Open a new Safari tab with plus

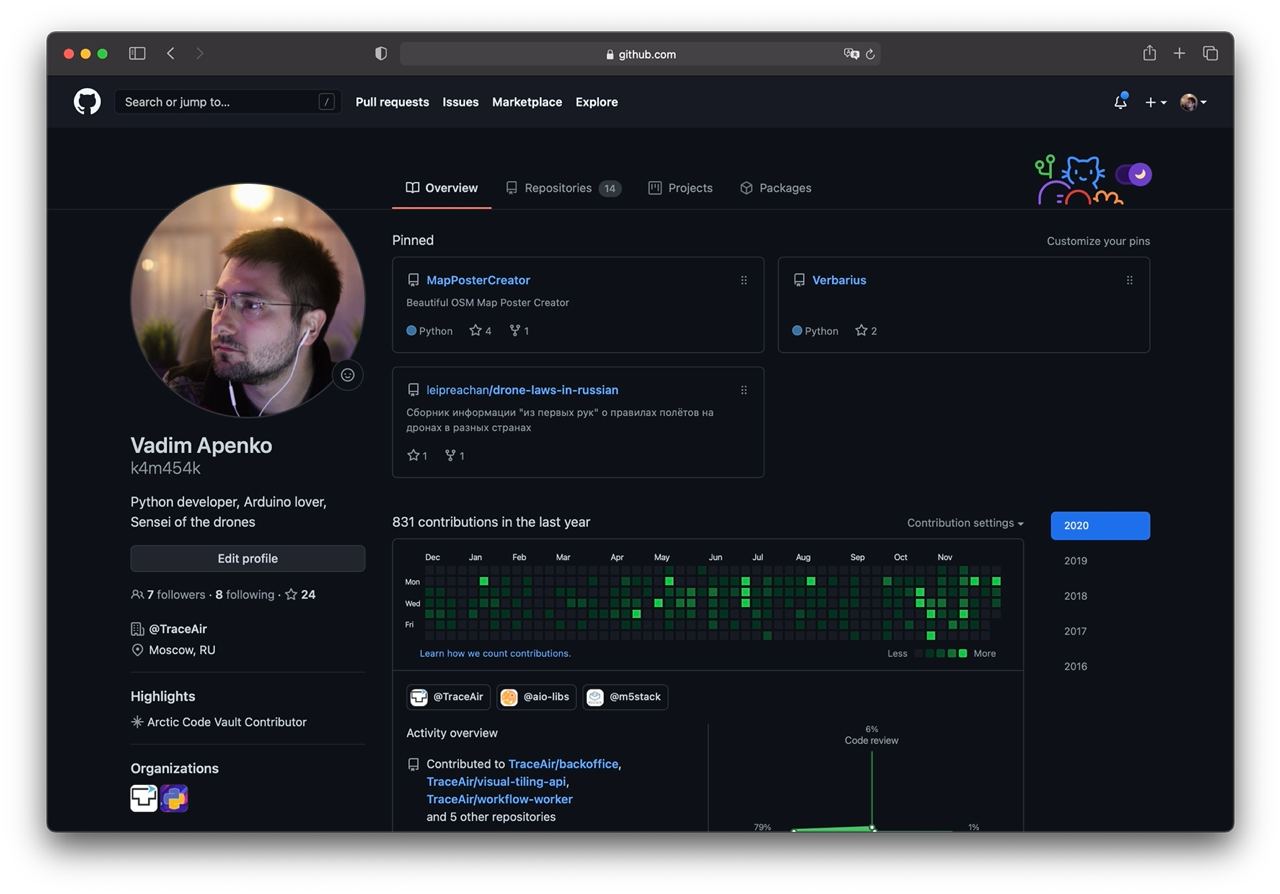1180,54
